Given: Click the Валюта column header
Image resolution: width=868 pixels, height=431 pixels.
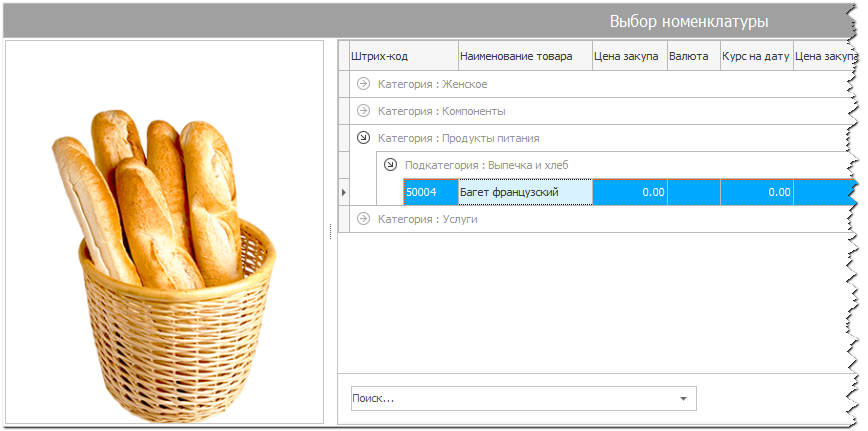Looking at the screenshot, I should (694, 56).
